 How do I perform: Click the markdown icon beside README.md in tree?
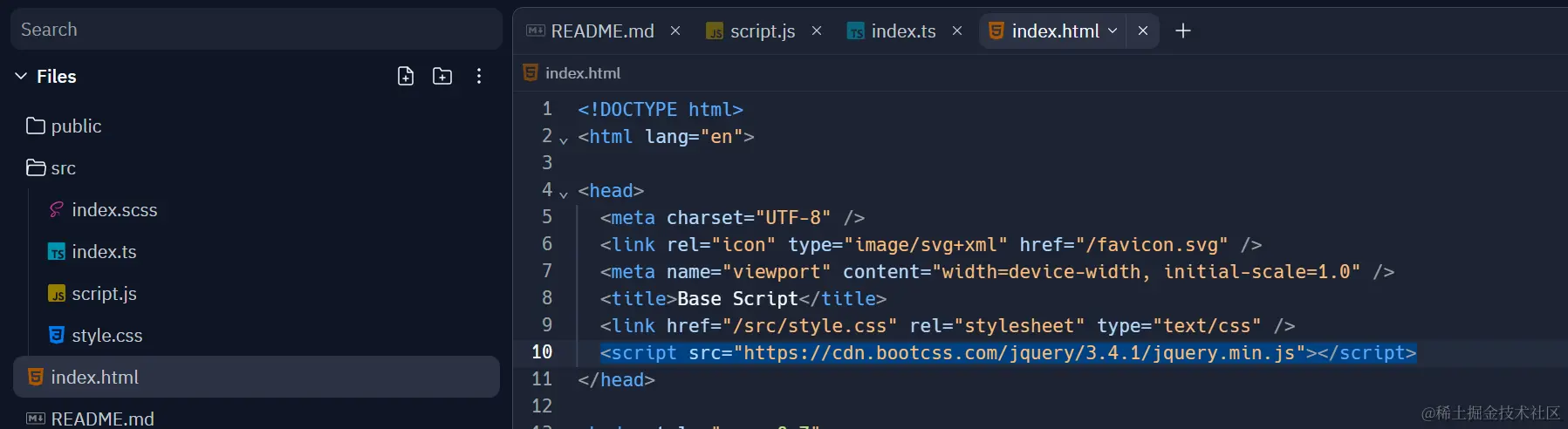[x=36, y=419]
